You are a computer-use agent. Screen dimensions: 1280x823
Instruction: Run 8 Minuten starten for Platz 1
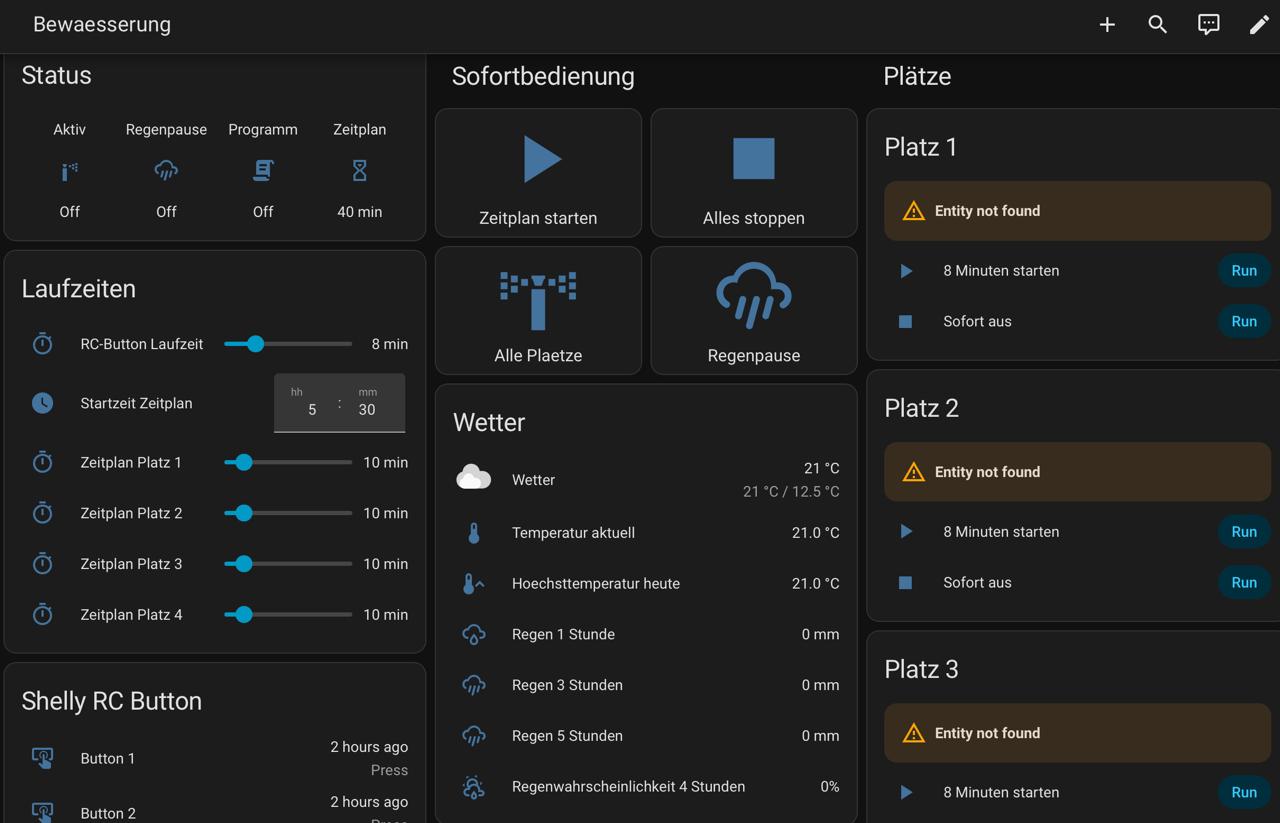tap(1244, 271)
